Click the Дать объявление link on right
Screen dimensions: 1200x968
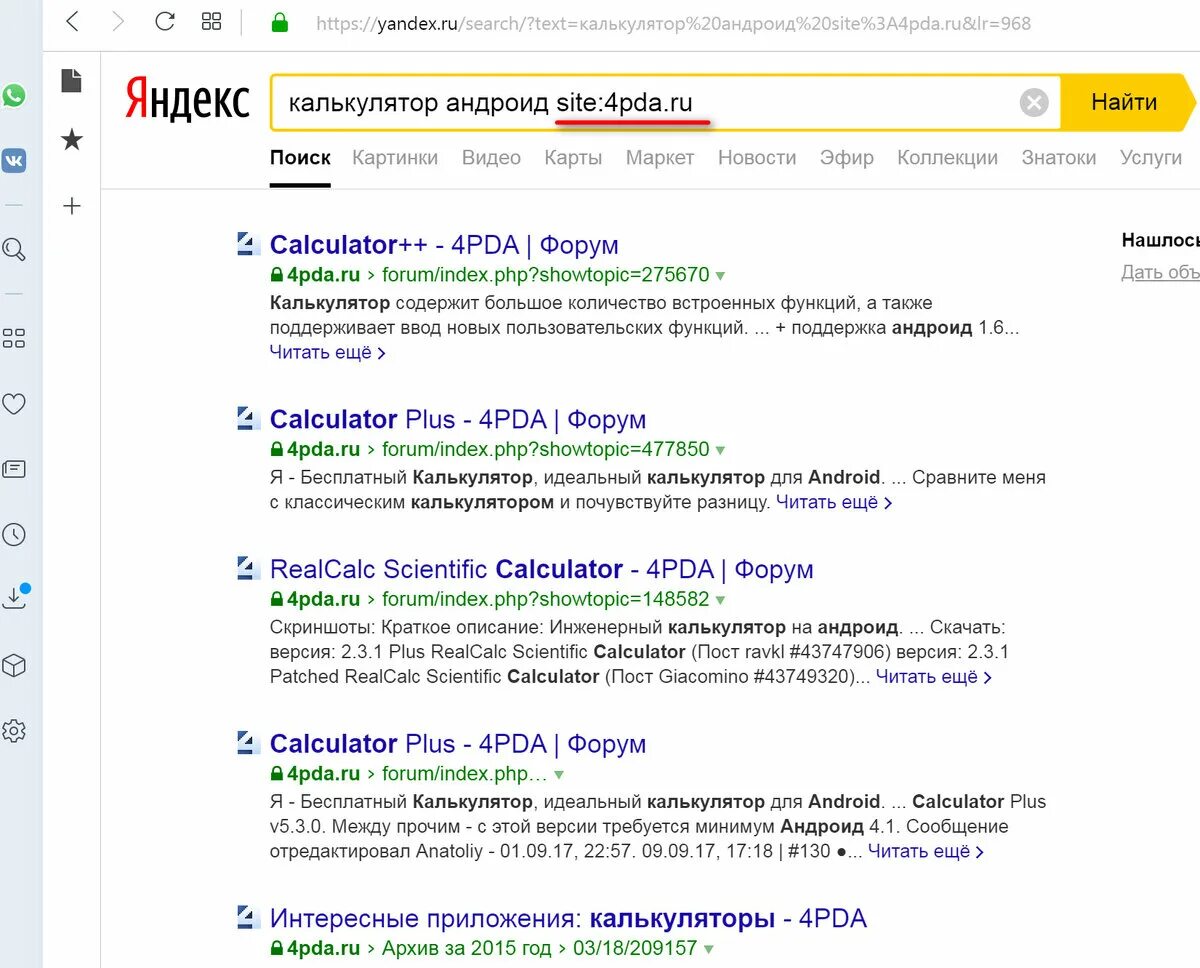click(1160, 271)
